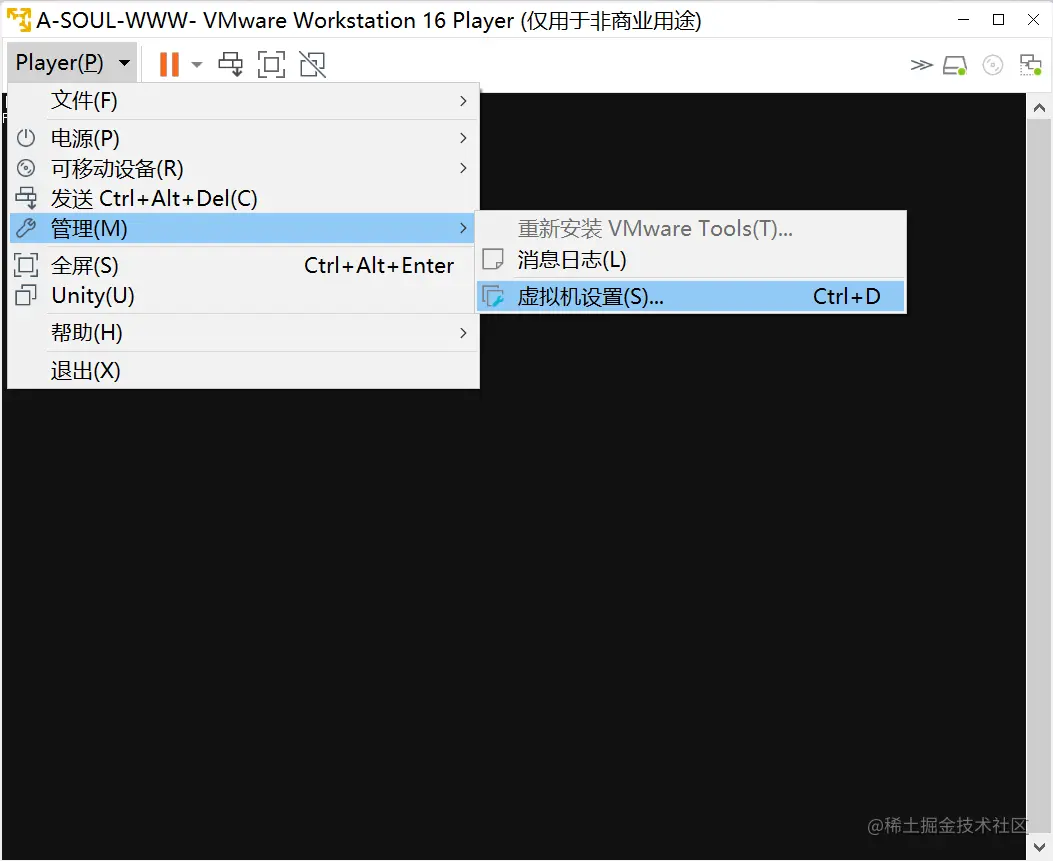The image size is (1053, 861).
Task: Click 重新安装 VMware Tools(T)... entry
Action: (691, 228)
